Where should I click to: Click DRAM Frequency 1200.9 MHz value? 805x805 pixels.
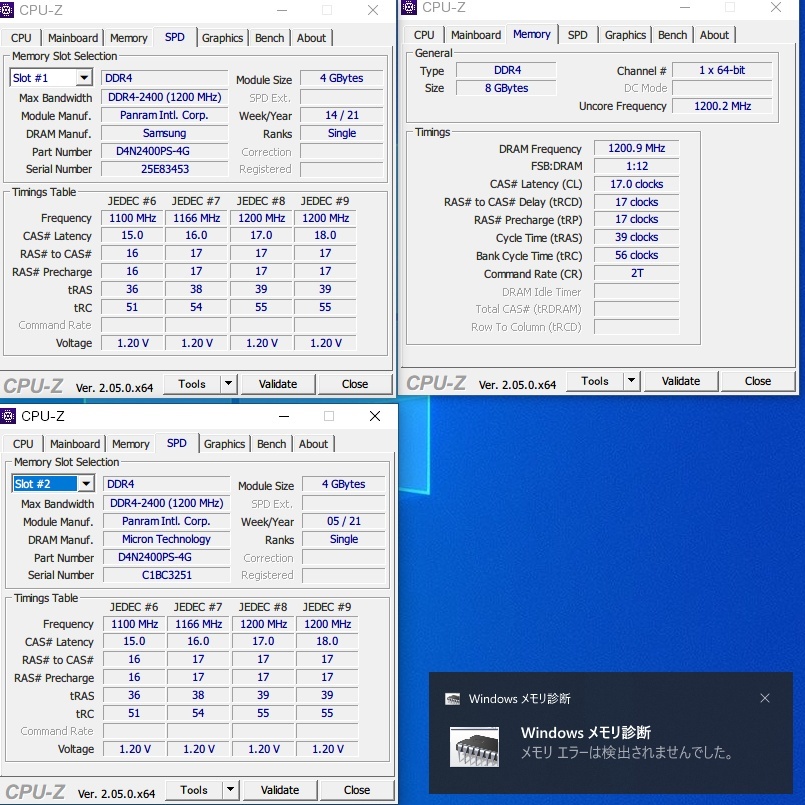coord(637,148)
